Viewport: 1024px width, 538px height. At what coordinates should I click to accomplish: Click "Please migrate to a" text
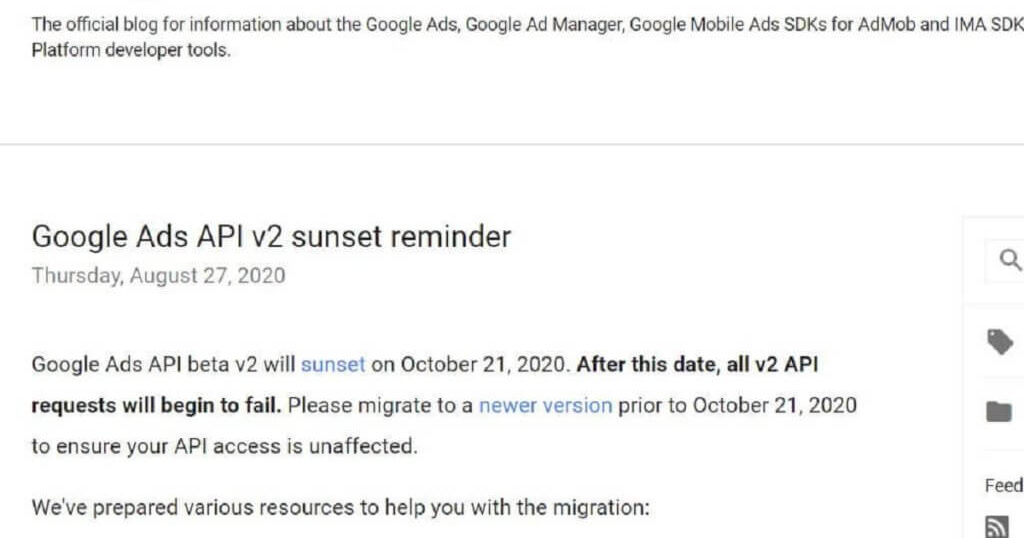tap(380, 405)
